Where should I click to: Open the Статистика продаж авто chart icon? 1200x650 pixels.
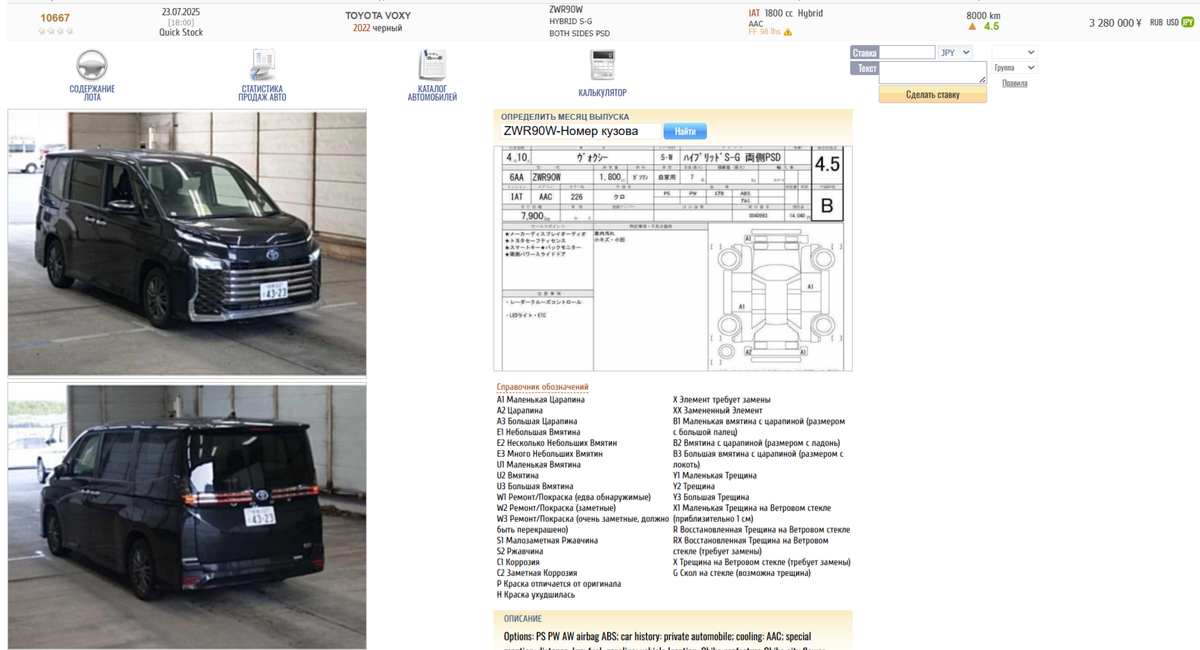point(263,66)
